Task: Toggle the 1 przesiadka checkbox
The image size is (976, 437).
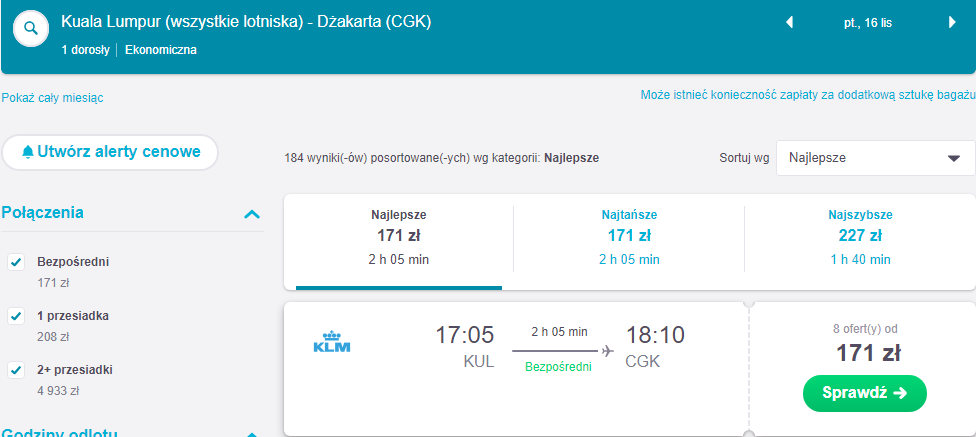Action: point(16,316)
